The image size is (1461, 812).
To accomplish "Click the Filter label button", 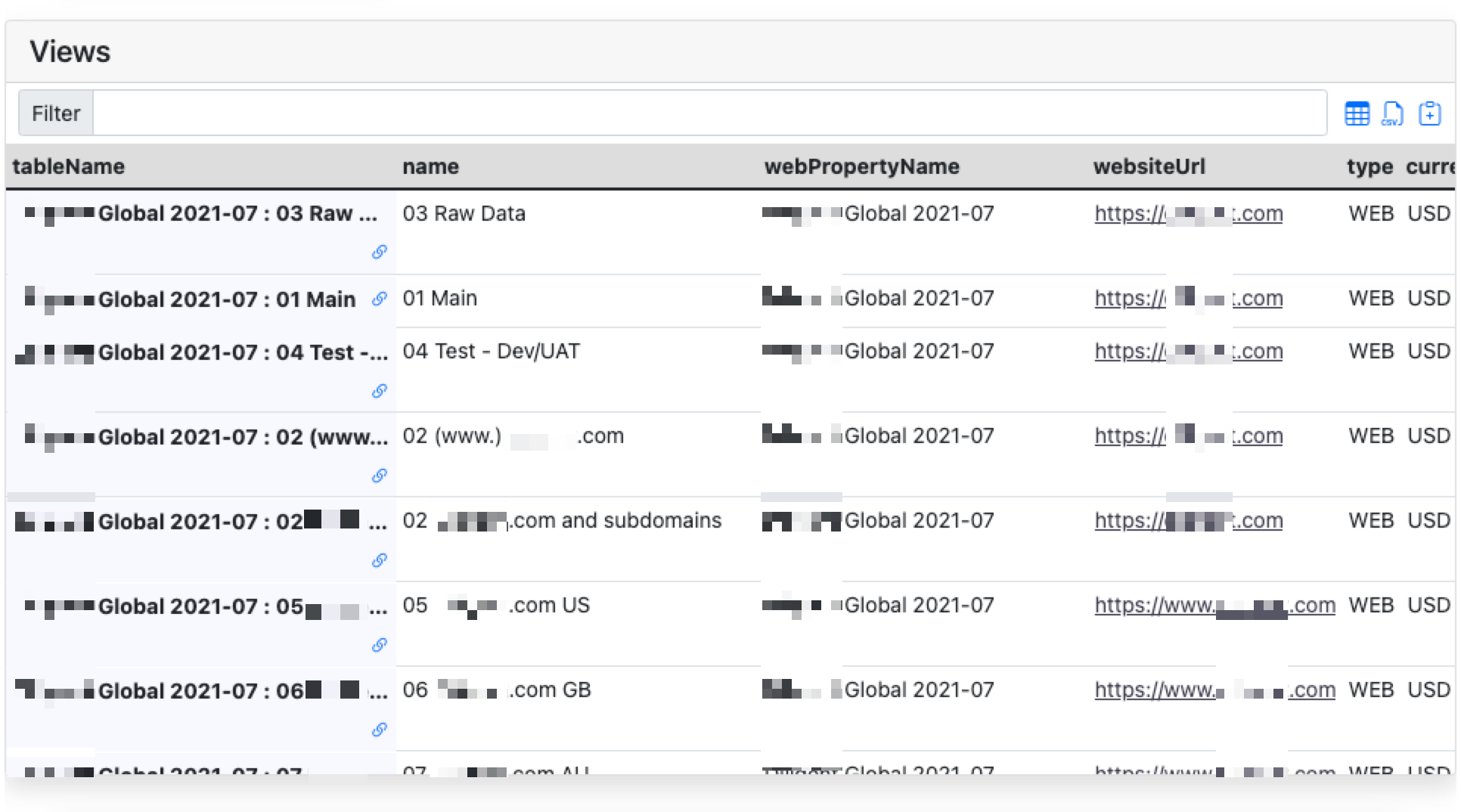I will 55,113.
